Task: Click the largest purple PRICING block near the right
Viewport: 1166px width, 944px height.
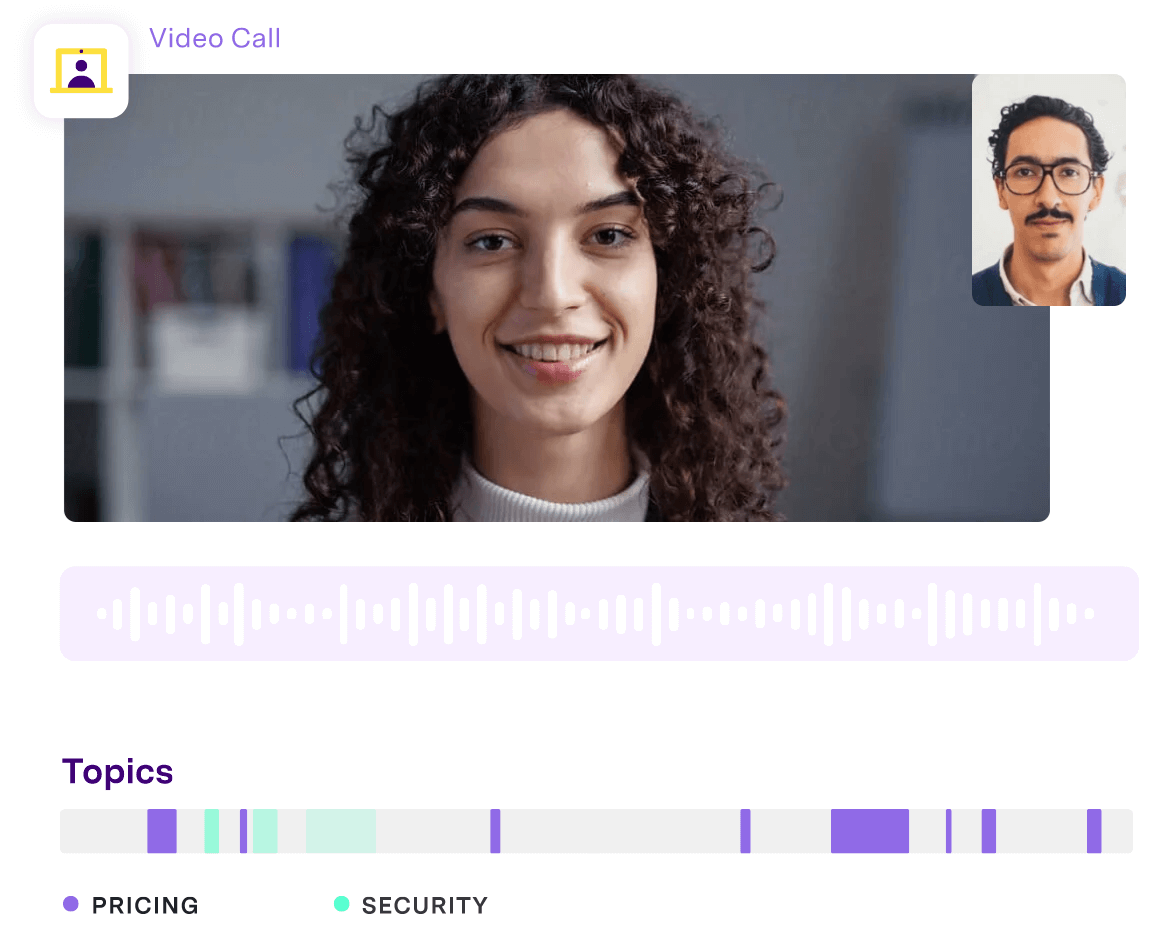Action: [x=869, y=831]
